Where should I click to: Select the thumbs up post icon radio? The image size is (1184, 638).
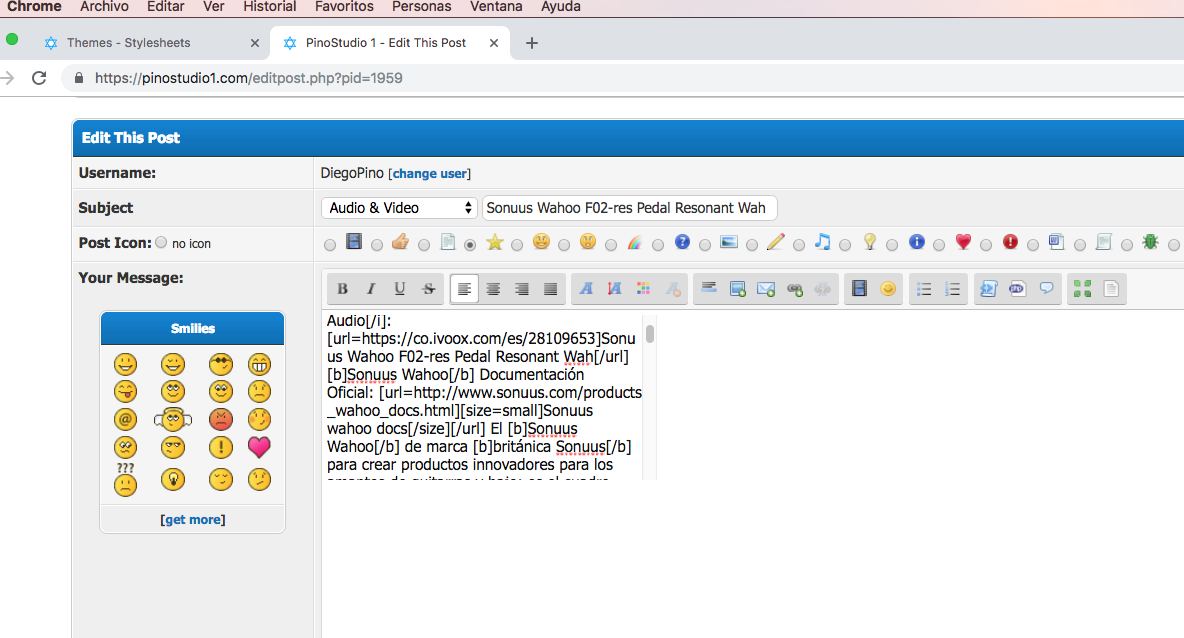coord(377,245)
